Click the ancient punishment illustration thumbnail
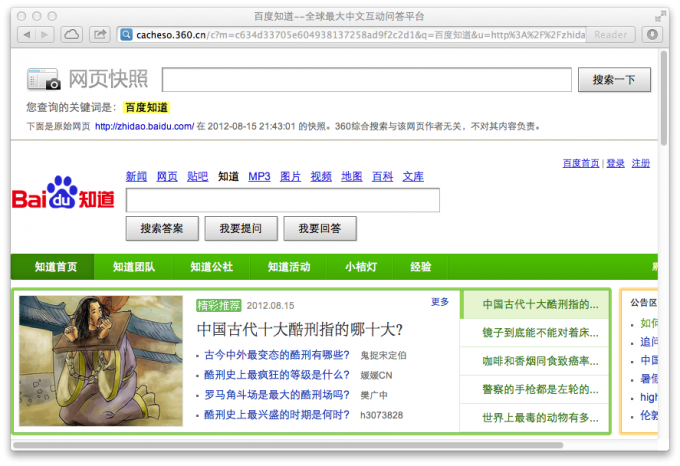 [x=101, y=361]
